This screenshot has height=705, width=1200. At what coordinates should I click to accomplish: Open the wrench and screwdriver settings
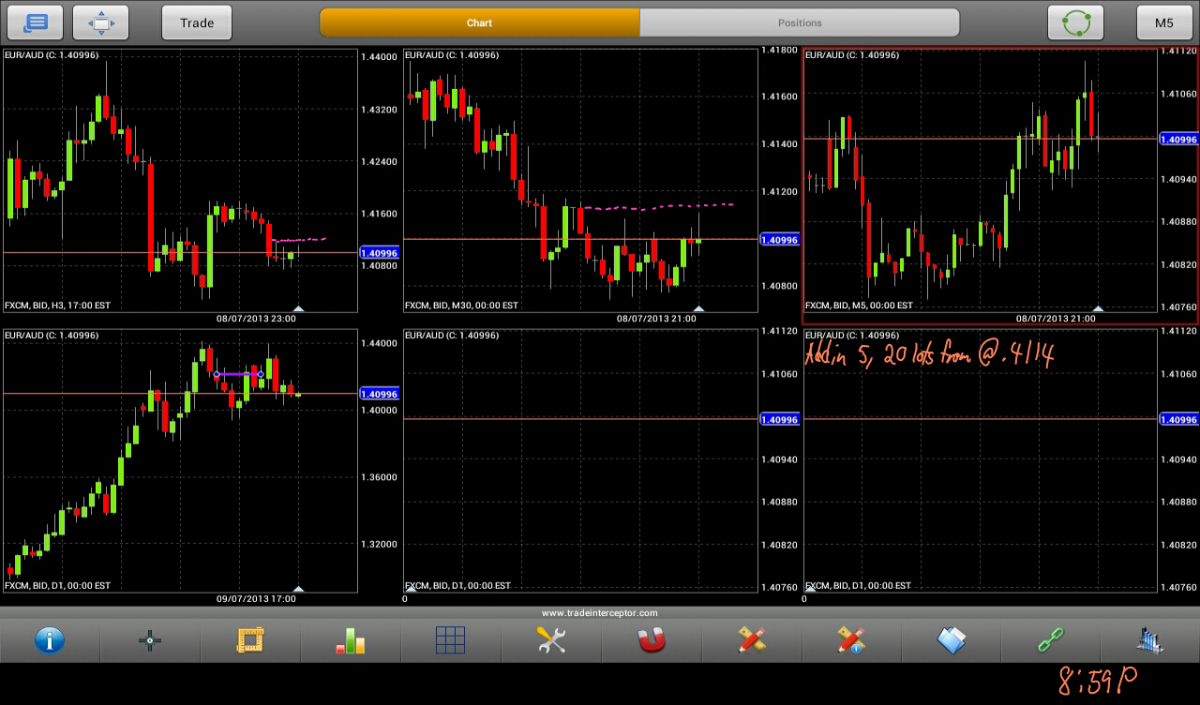551,640
